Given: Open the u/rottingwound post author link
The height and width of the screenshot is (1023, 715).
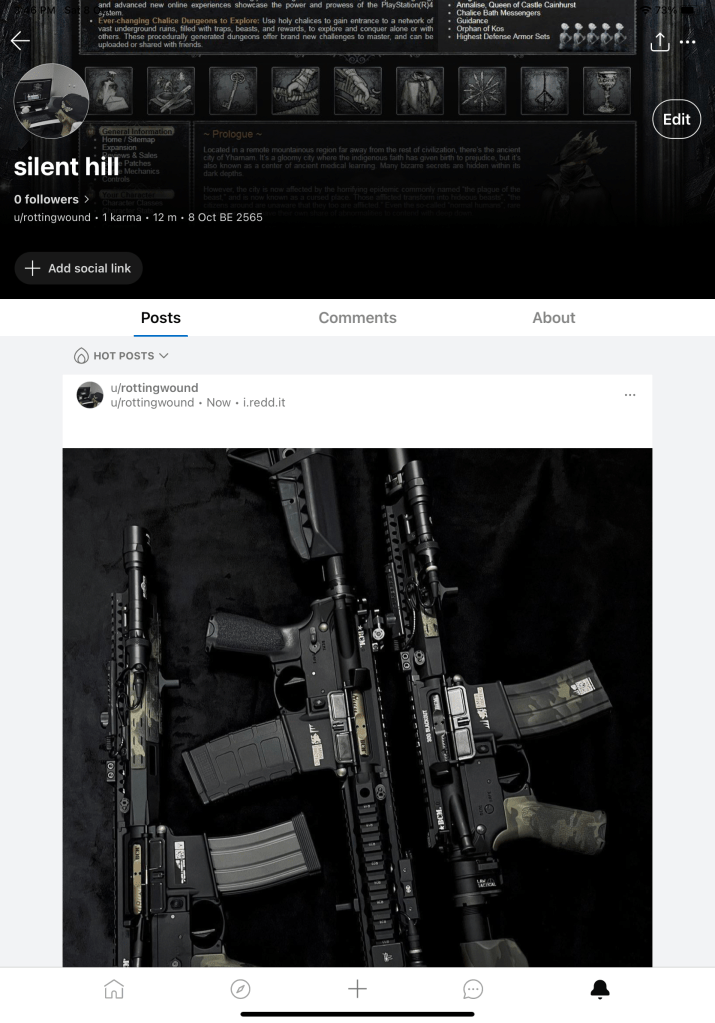Looking at the screenshot, I should 154,388.
